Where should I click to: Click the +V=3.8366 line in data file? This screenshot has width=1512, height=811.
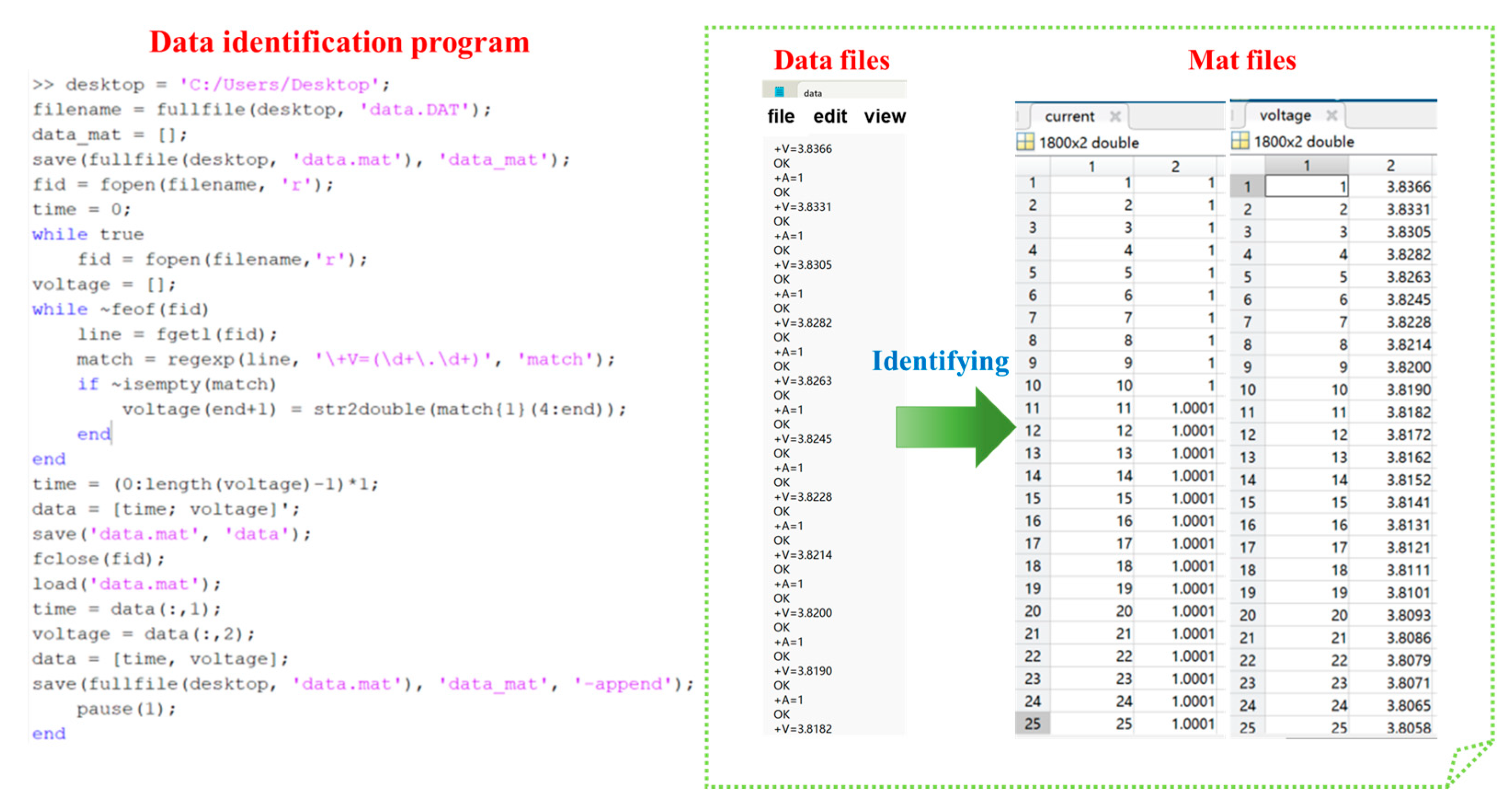click(x=802, y=148)
